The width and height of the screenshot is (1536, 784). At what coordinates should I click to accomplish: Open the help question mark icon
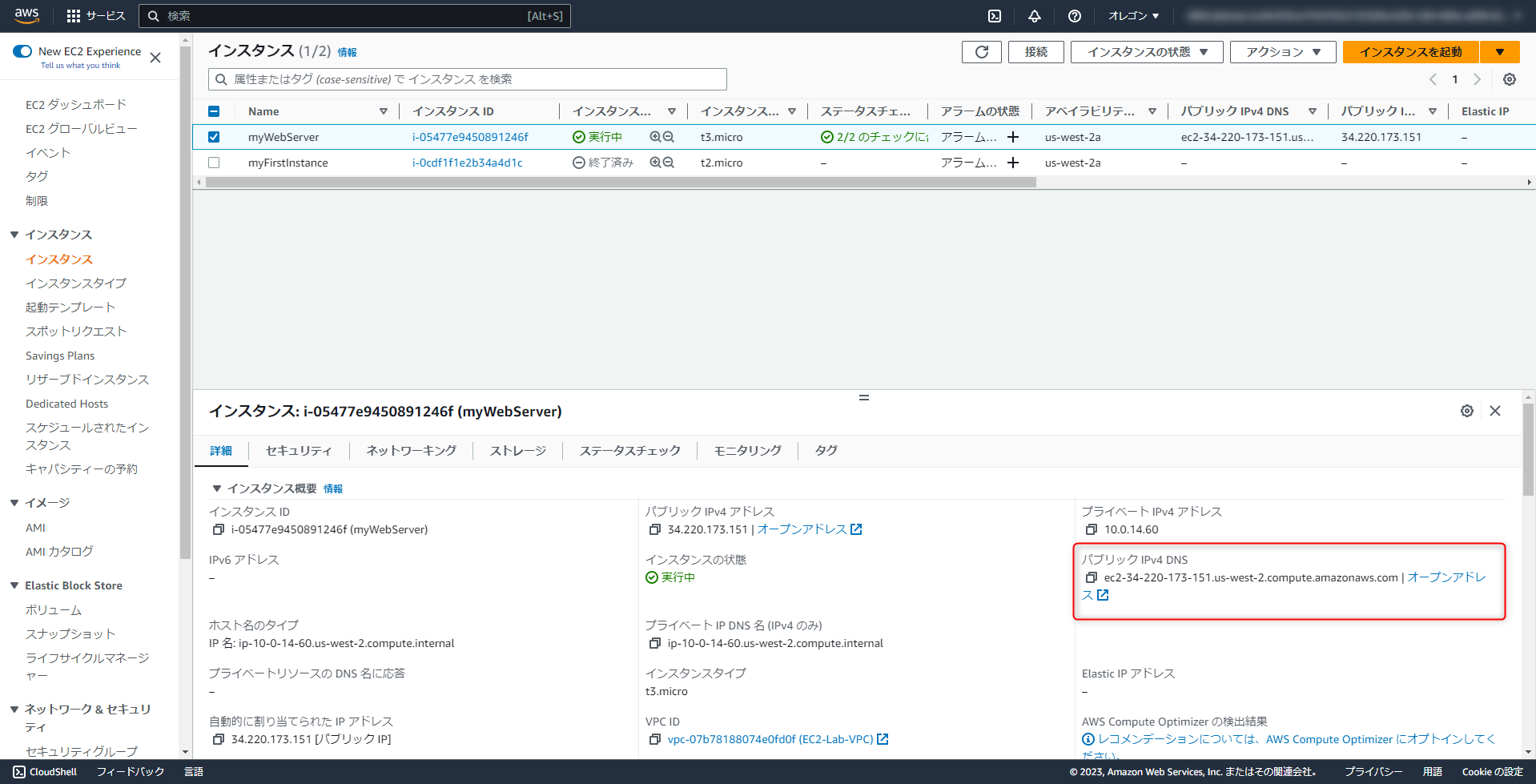point(1074,15)
